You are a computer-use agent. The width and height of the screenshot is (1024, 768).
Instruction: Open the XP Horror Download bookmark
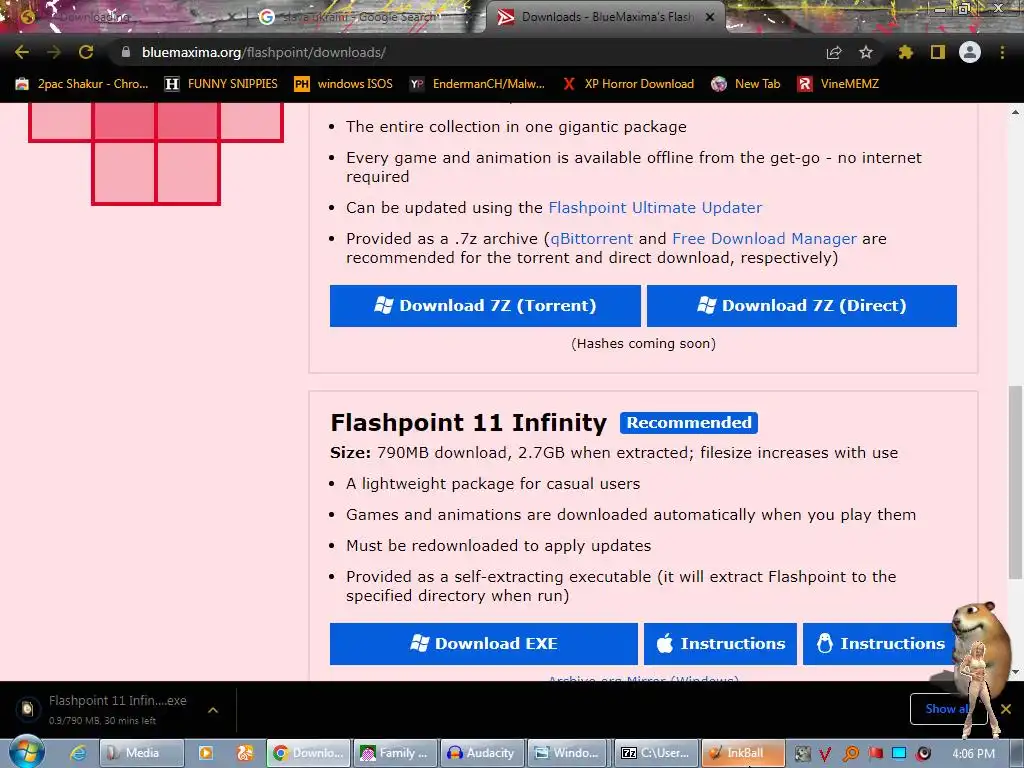point(629,84)
